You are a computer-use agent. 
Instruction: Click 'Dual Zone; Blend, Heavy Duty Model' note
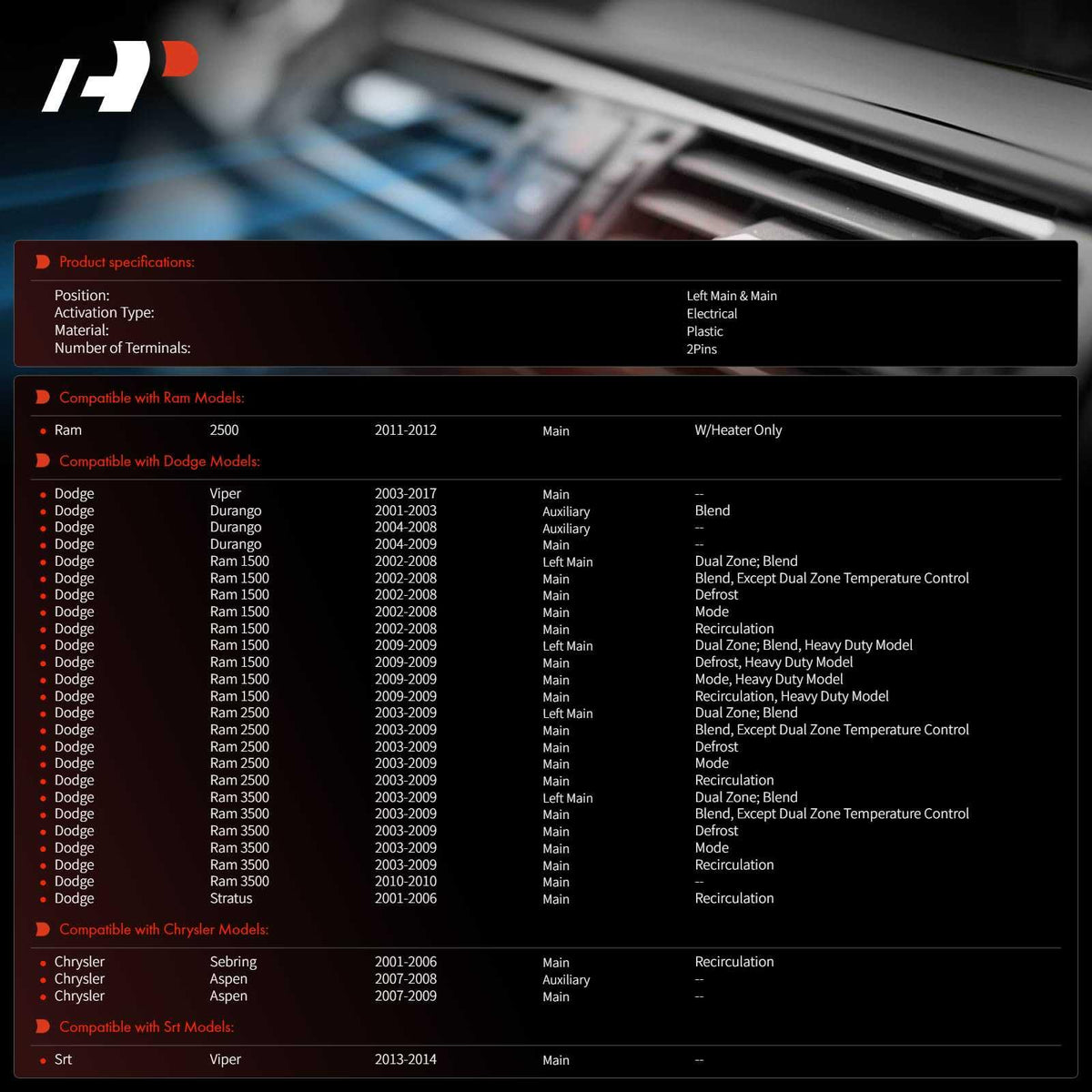[804, 645]
